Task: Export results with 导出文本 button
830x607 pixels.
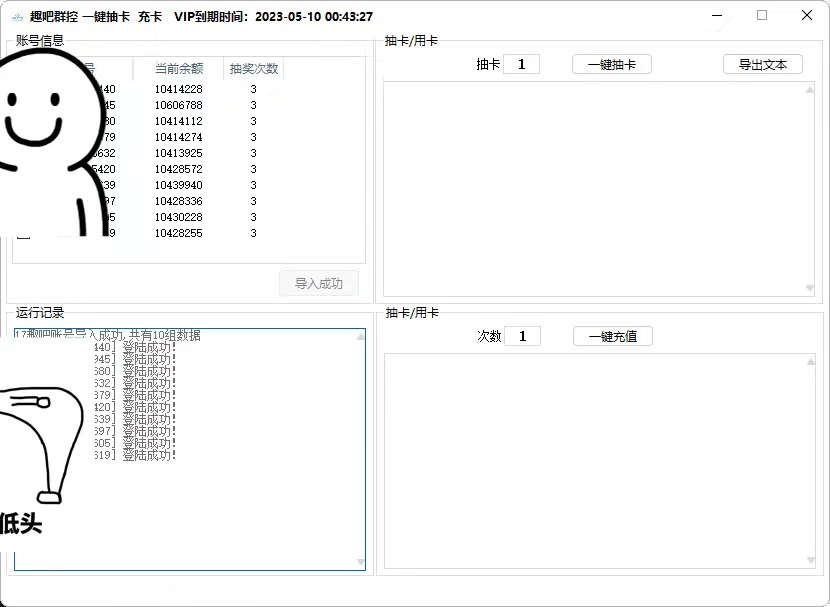Action: (x=762, y=64)
